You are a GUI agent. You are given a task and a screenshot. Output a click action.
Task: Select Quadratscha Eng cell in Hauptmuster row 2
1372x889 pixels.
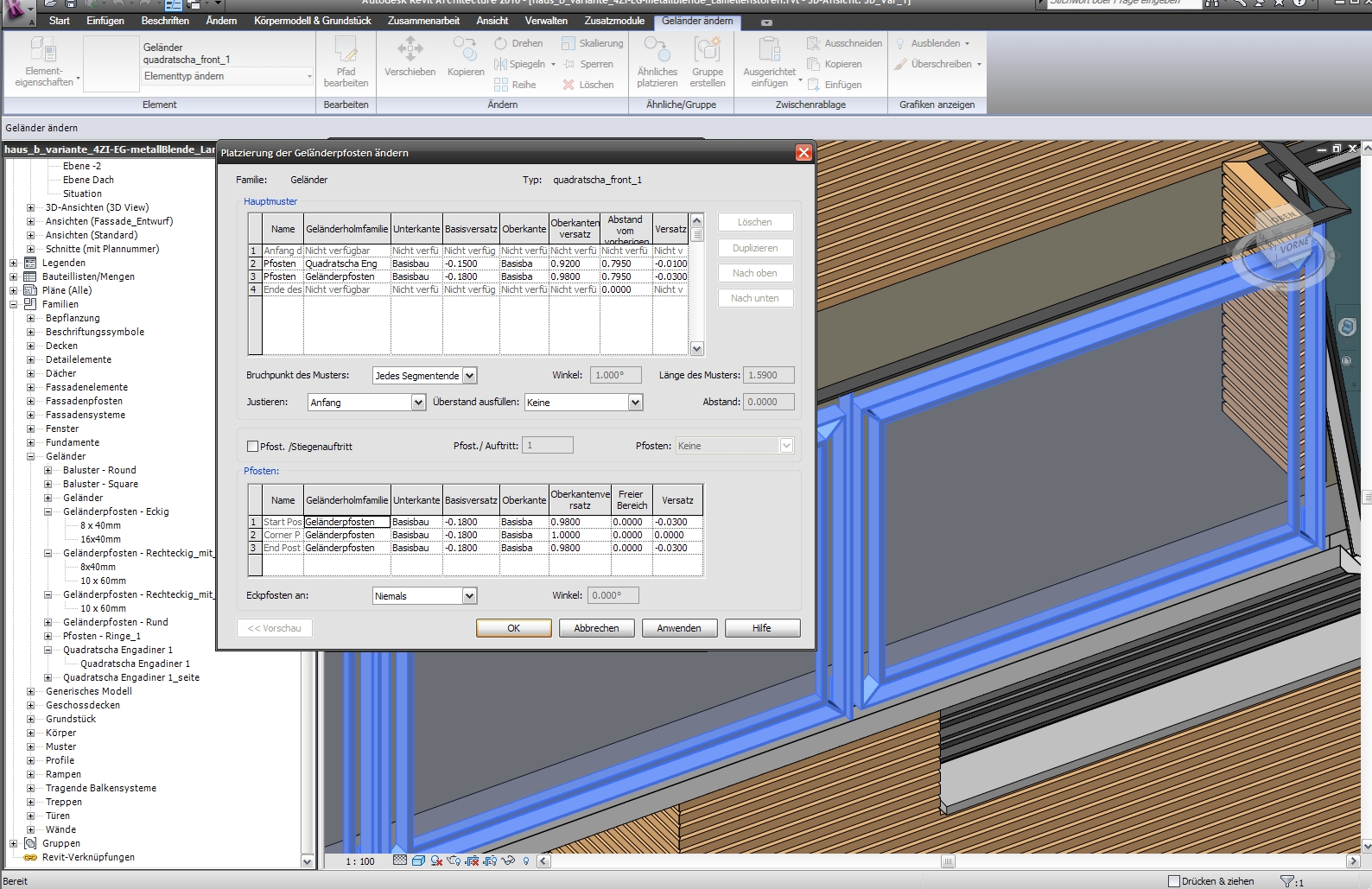(x=346, y=264)
